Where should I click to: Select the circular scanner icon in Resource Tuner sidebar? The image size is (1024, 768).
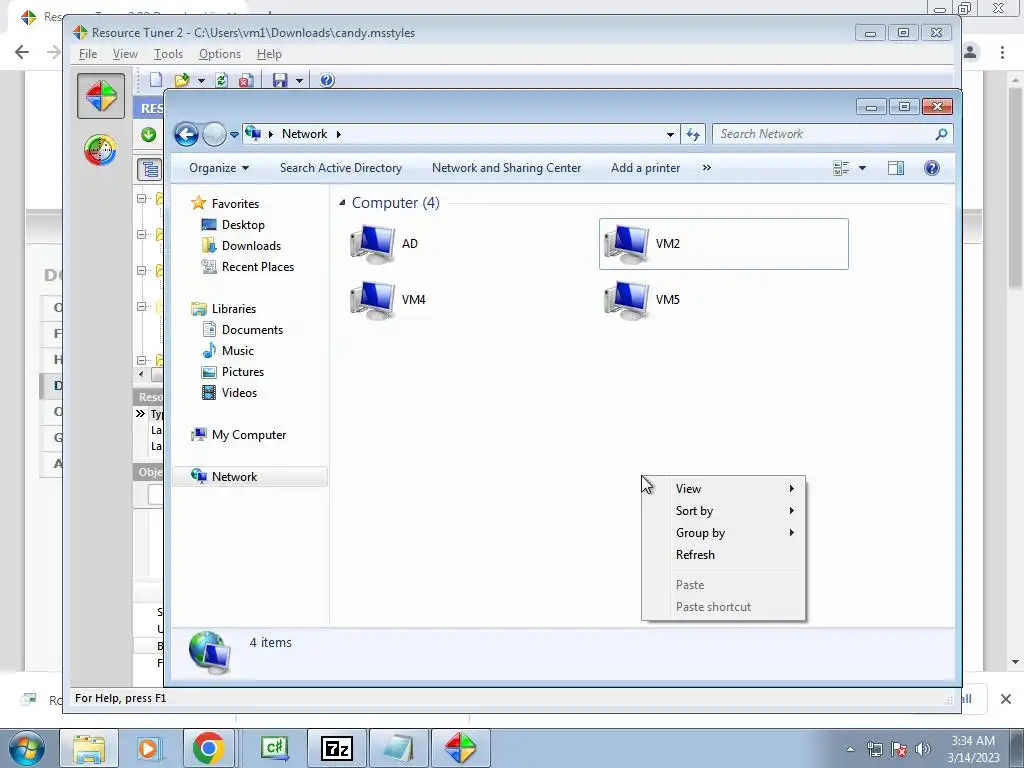pos(101,150)
